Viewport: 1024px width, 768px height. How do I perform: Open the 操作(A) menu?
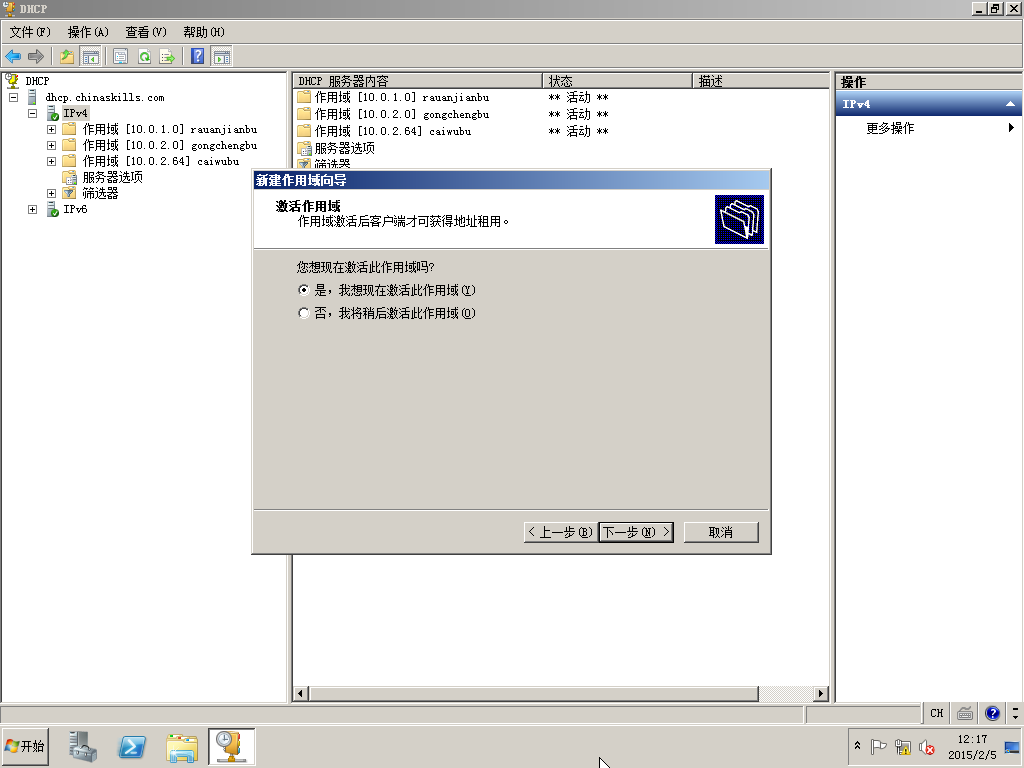(x=88, y=32)
